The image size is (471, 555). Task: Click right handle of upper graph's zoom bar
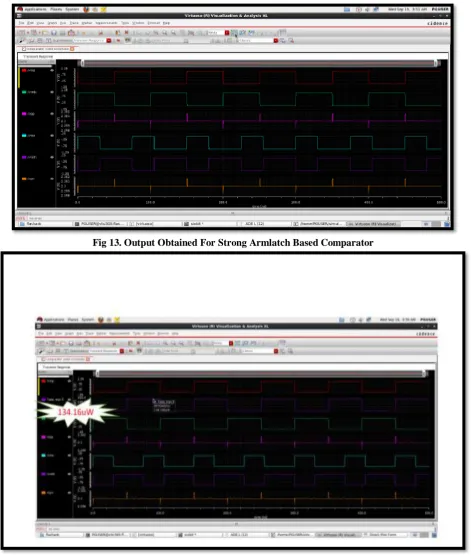436,63
